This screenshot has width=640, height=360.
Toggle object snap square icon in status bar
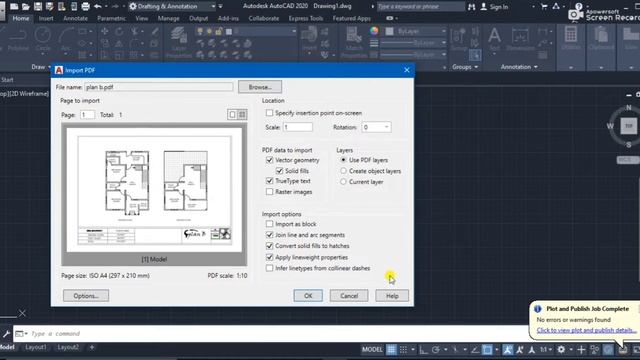[x=487, y=349]
